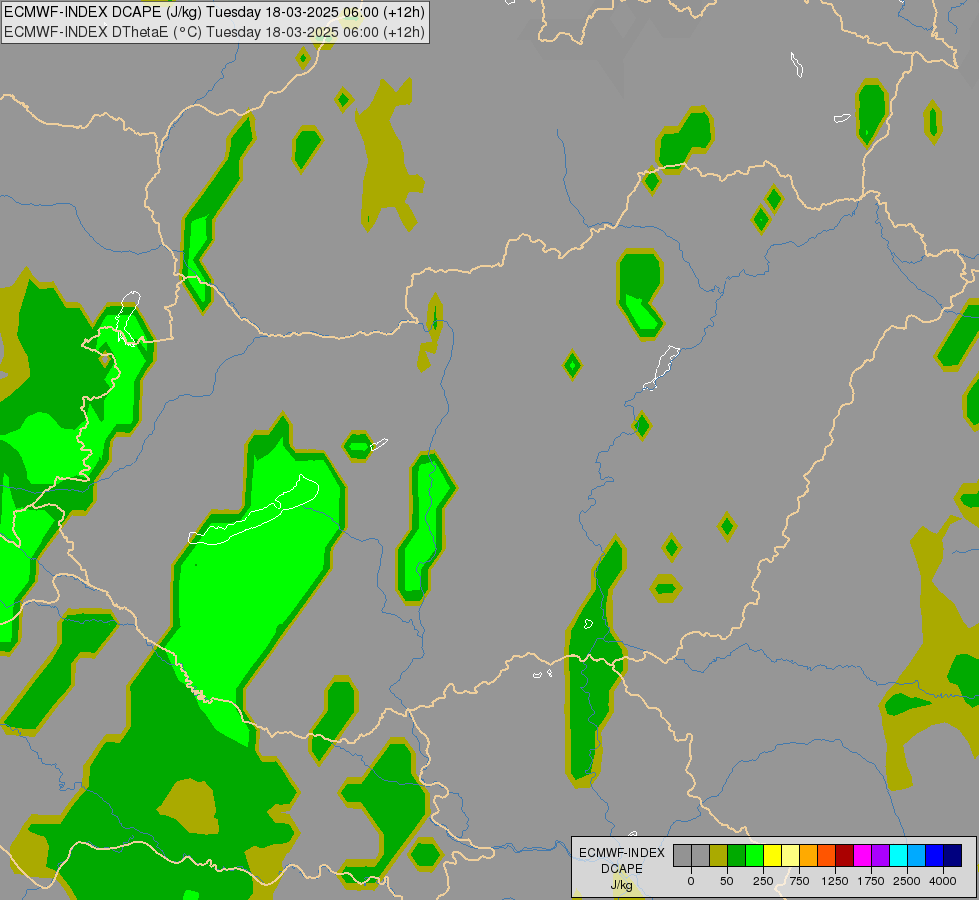979x900 pixels.
Task: Click the legend tick value 750
Action: click(x=799, y=881)
